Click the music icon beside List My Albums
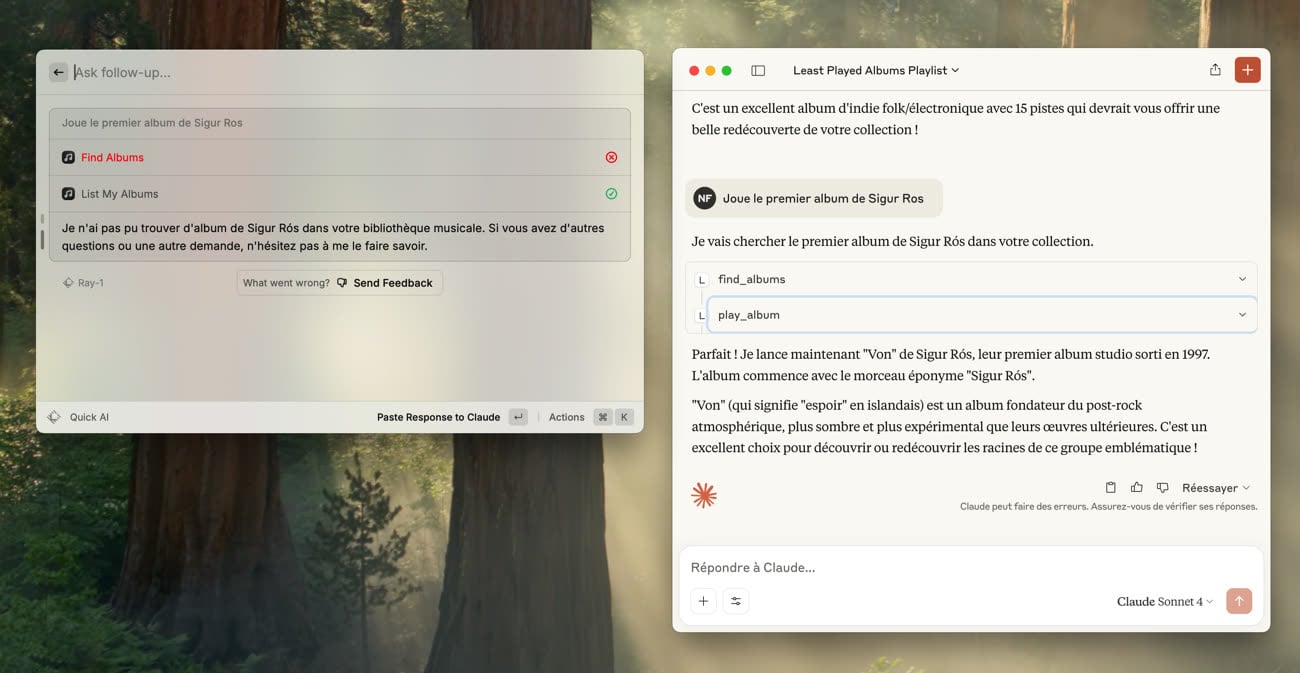 [x=68, y=194]
